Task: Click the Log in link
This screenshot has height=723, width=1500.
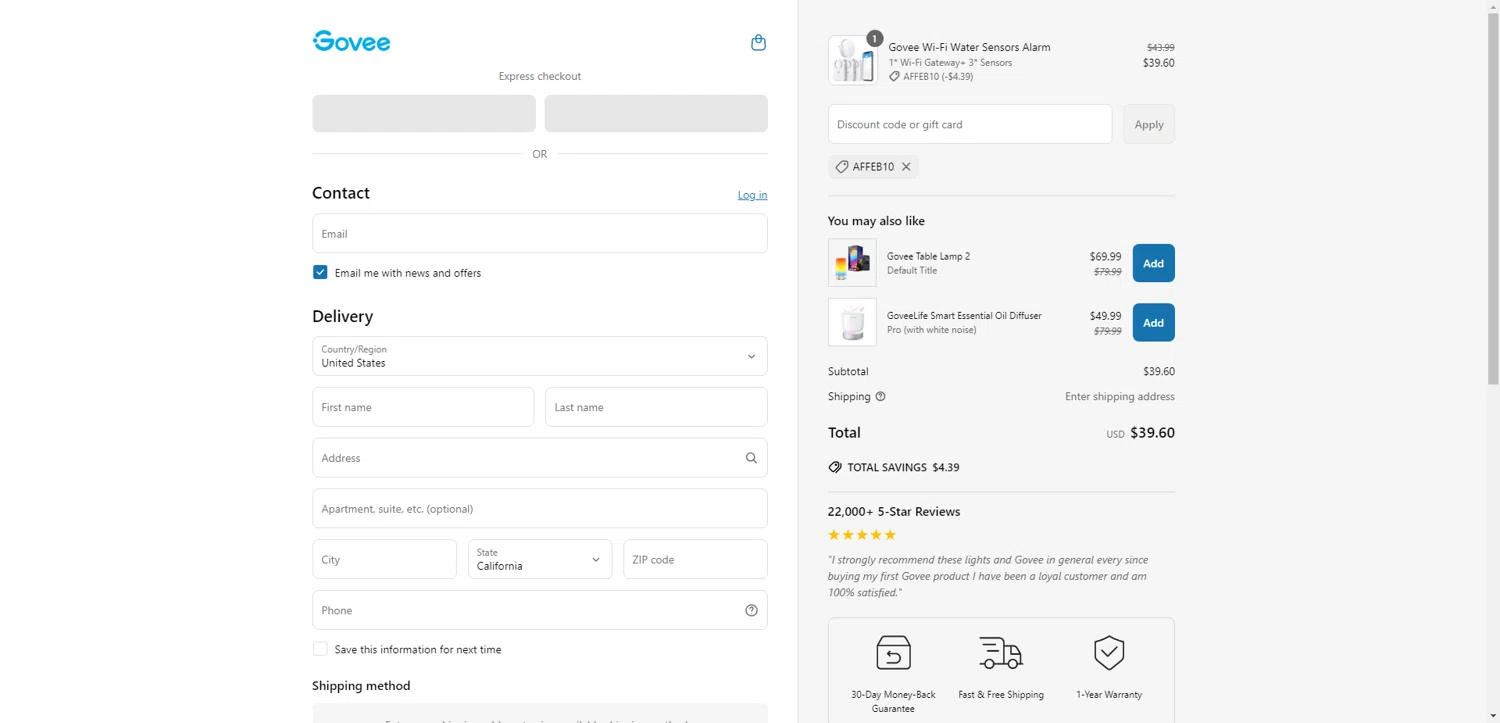Action: 752,195
